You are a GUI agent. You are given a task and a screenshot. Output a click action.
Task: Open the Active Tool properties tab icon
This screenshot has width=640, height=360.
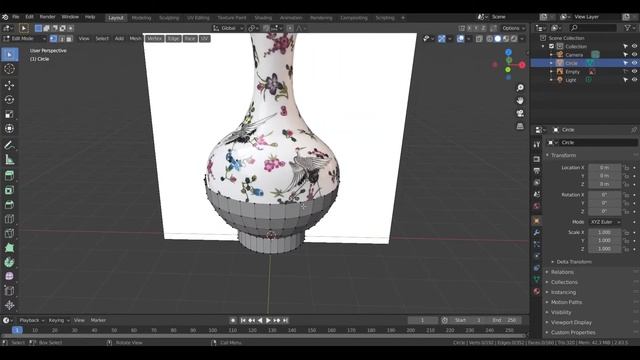[x=537, y=144]
